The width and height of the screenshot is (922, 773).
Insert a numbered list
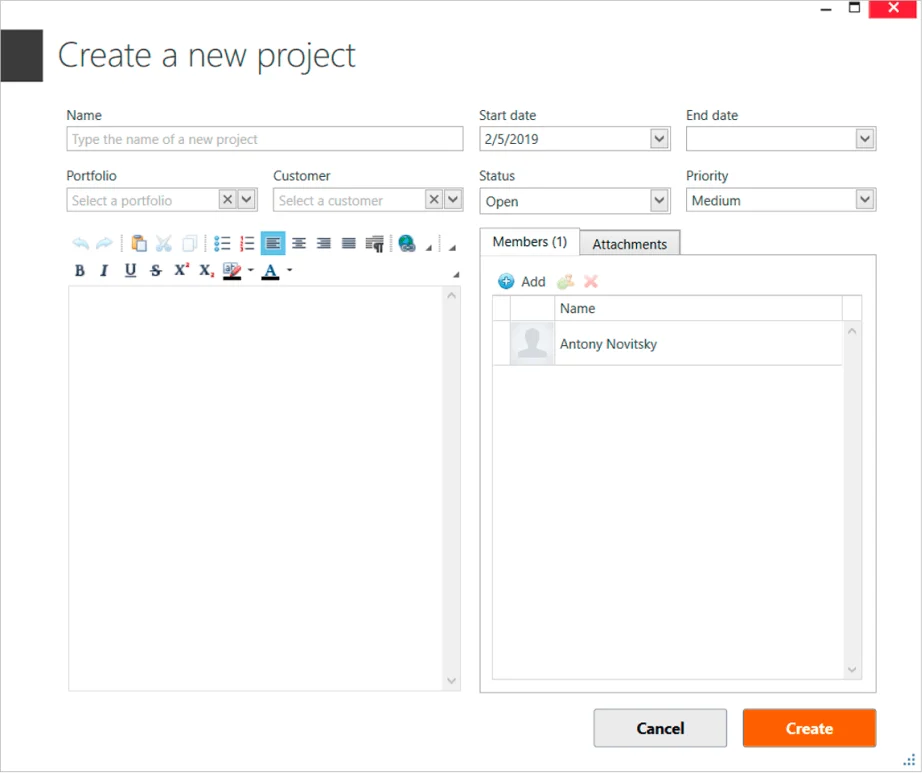click(x=247, y=243)
